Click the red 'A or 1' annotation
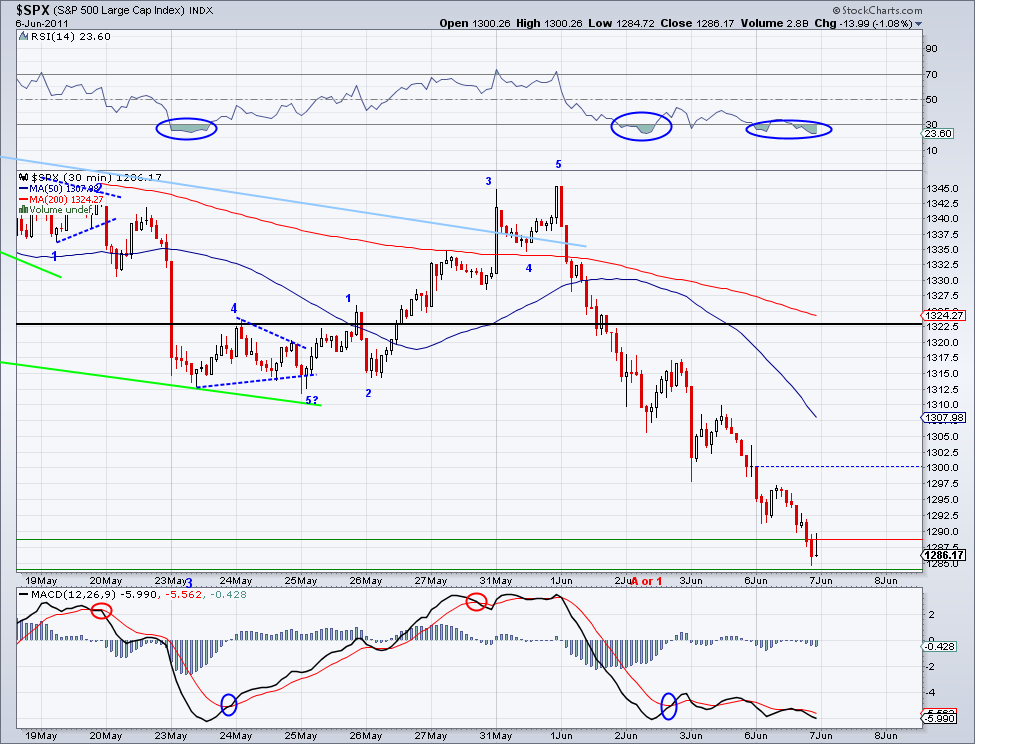 pos(647,581)
